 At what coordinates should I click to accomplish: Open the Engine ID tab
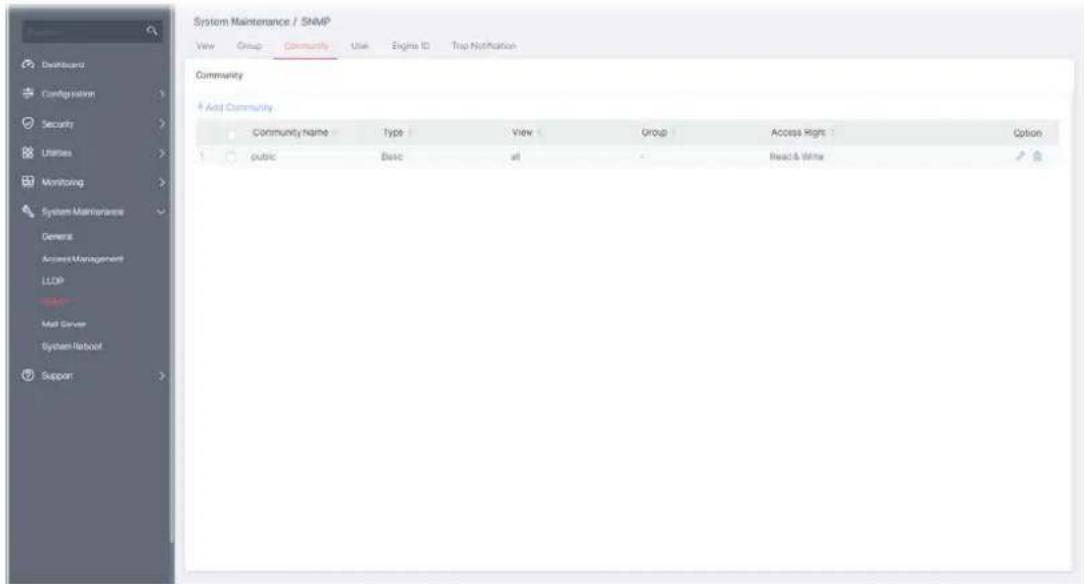pos(411,46)
